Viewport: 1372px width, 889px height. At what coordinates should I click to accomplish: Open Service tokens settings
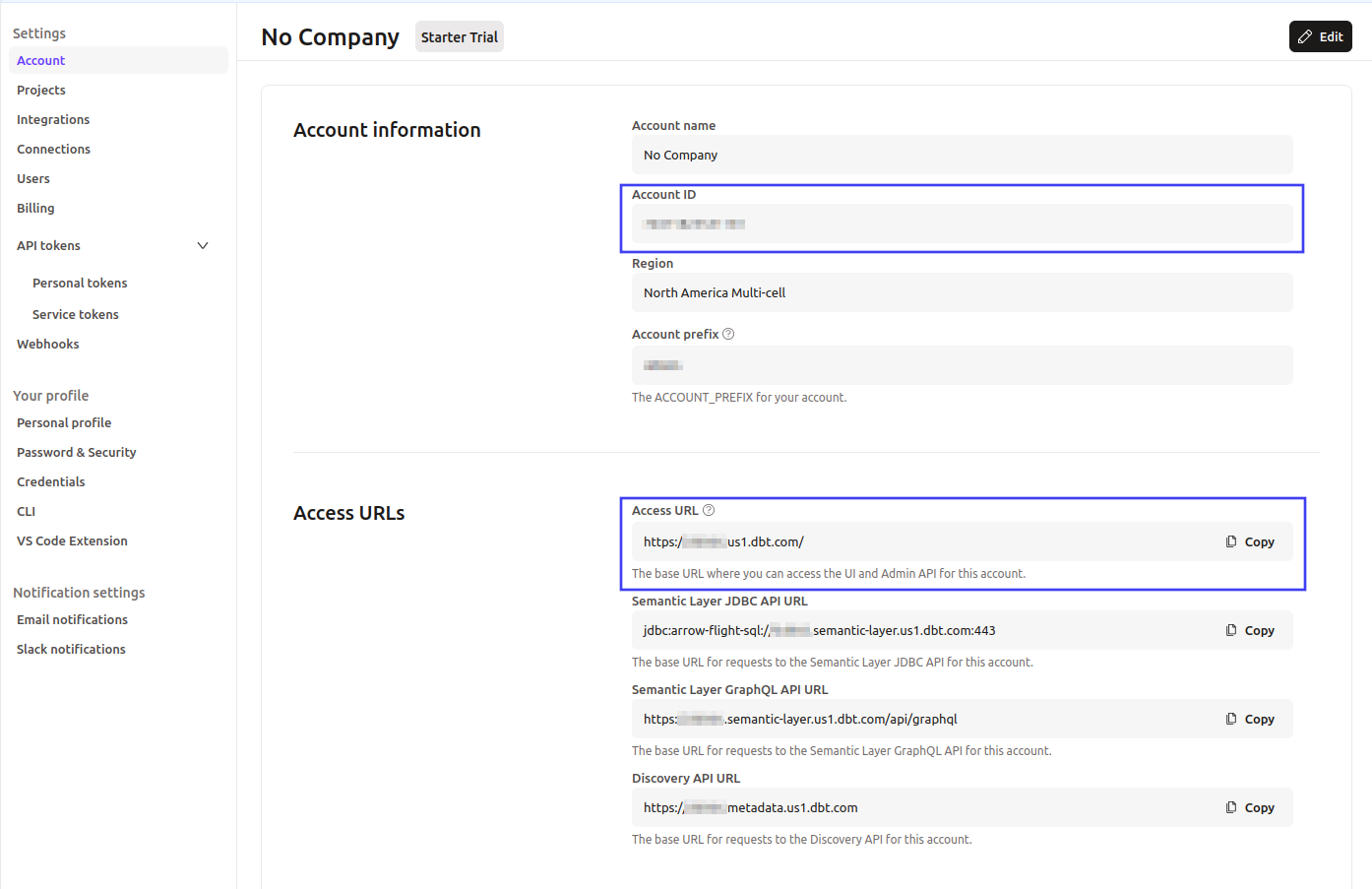pos(76,314)
